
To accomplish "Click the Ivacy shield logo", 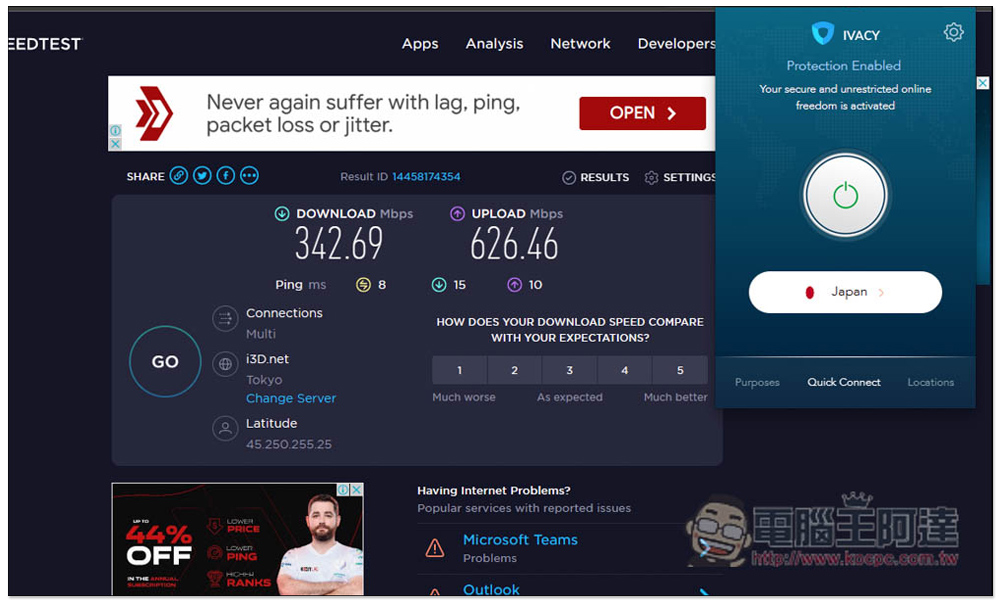I will pyautogui.click(x=823, y=33).
